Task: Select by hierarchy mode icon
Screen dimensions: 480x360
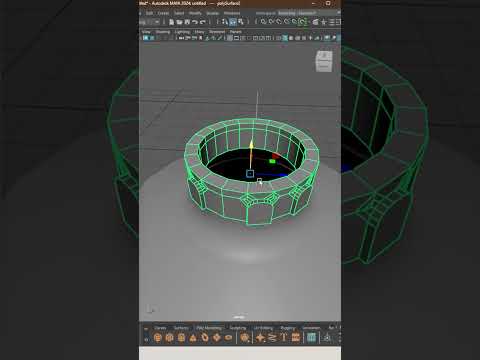Action: [x=224, y=22]
